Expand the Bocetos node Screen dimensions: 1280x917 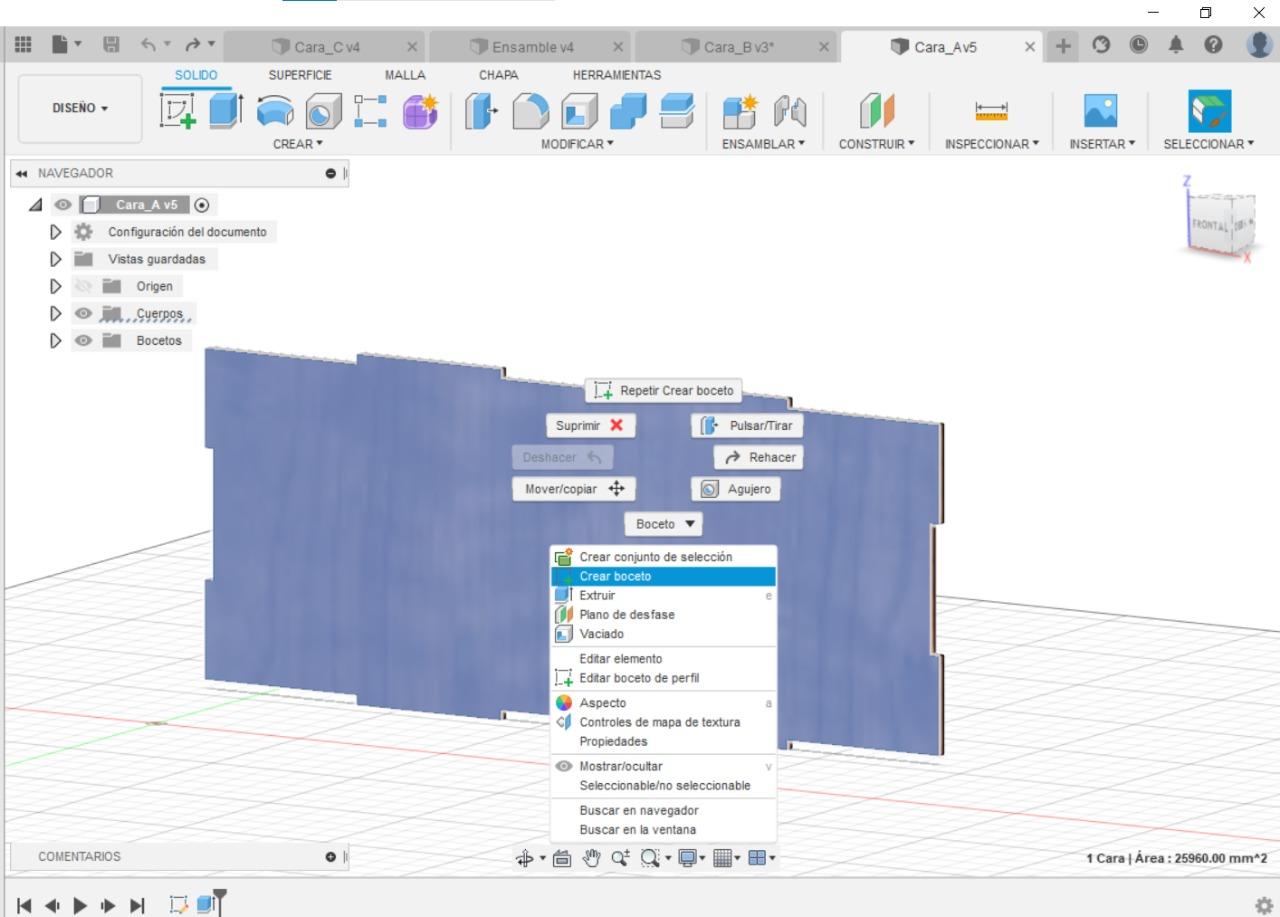point(56,340)
